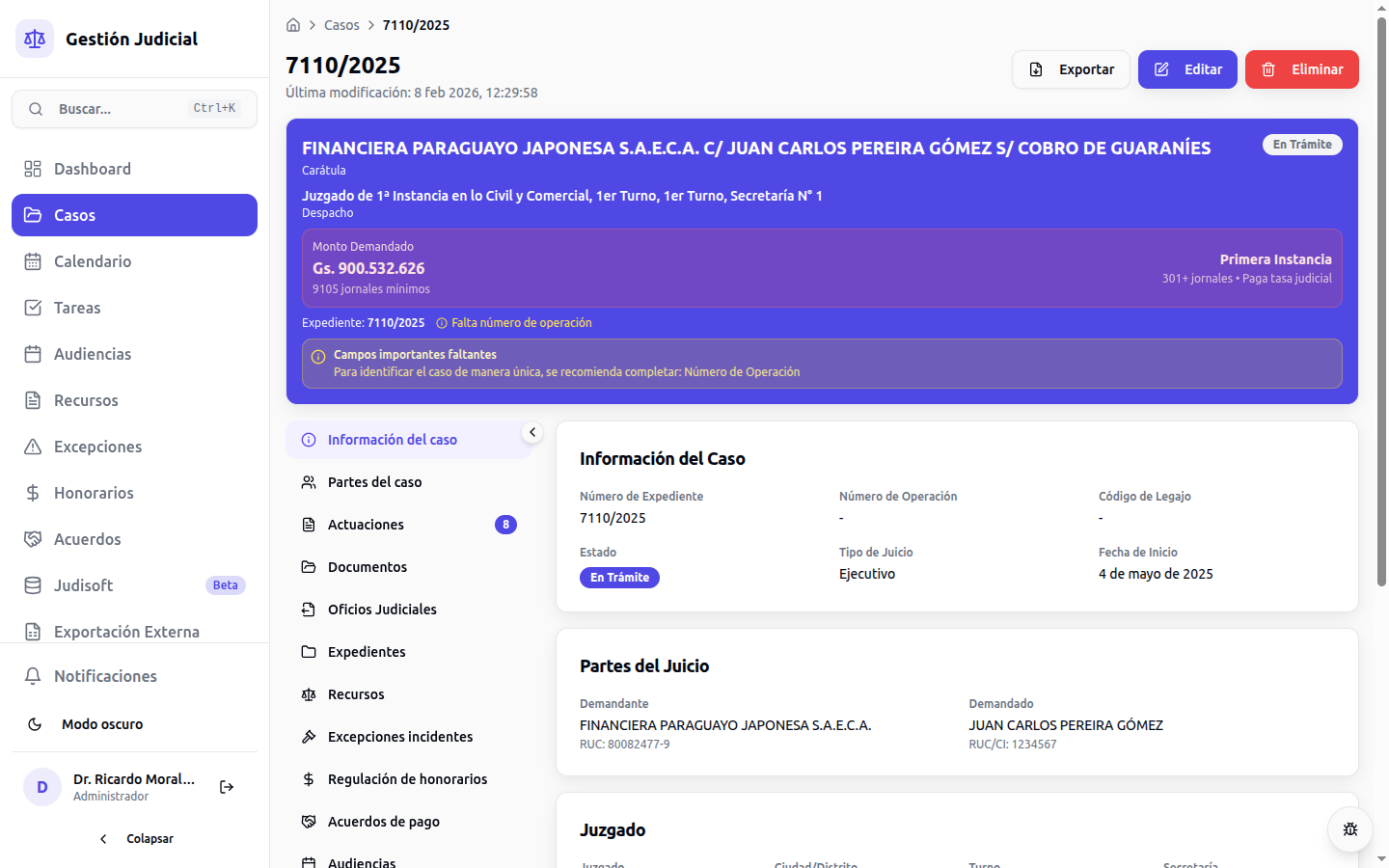Click the En Trámite status under Estado
Screen dimensions: 1389x868
[x=619, y=578]
